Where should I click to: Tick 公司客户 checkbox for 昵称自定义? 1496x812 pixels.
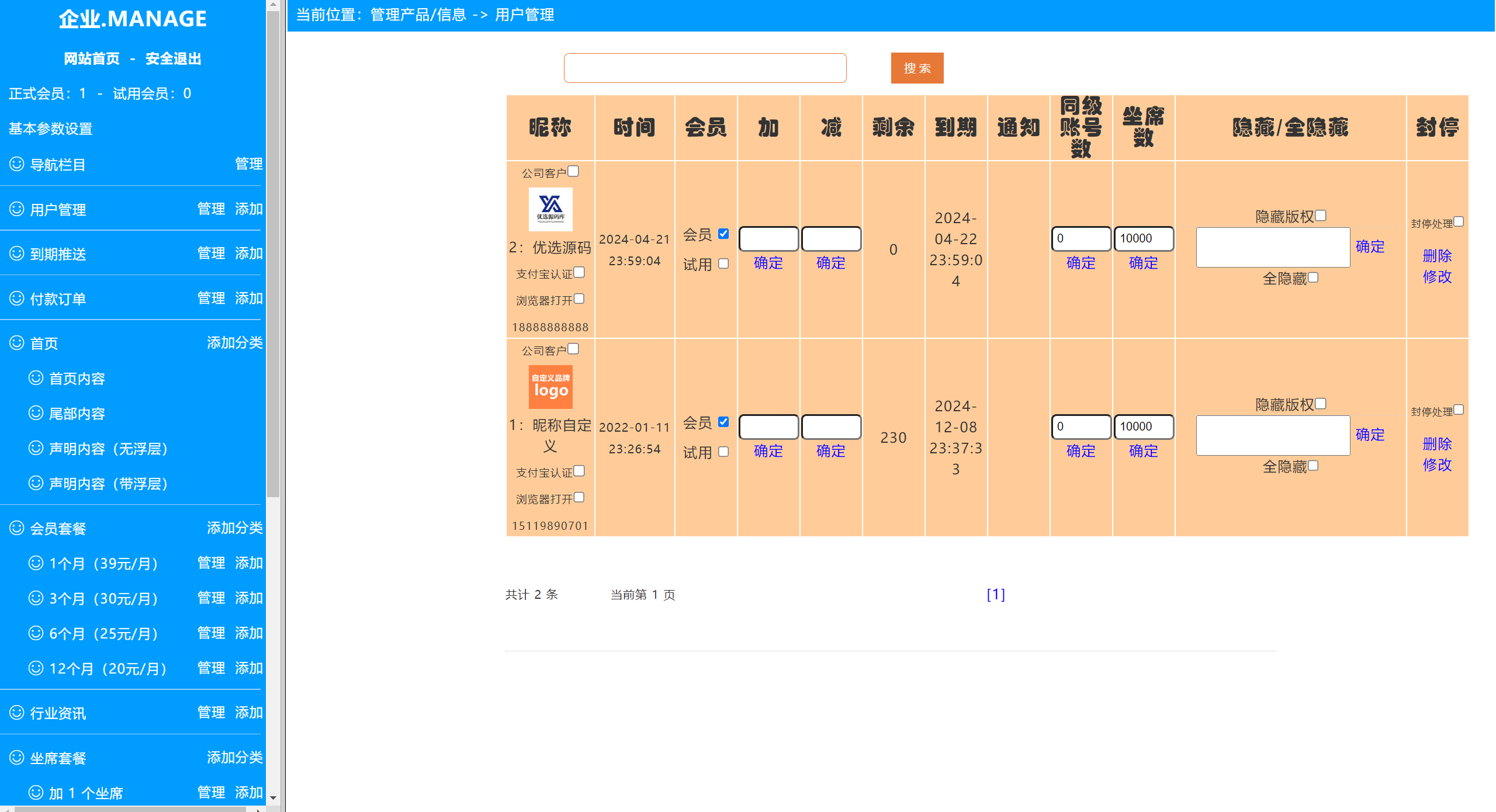click(x=573, y=349)
